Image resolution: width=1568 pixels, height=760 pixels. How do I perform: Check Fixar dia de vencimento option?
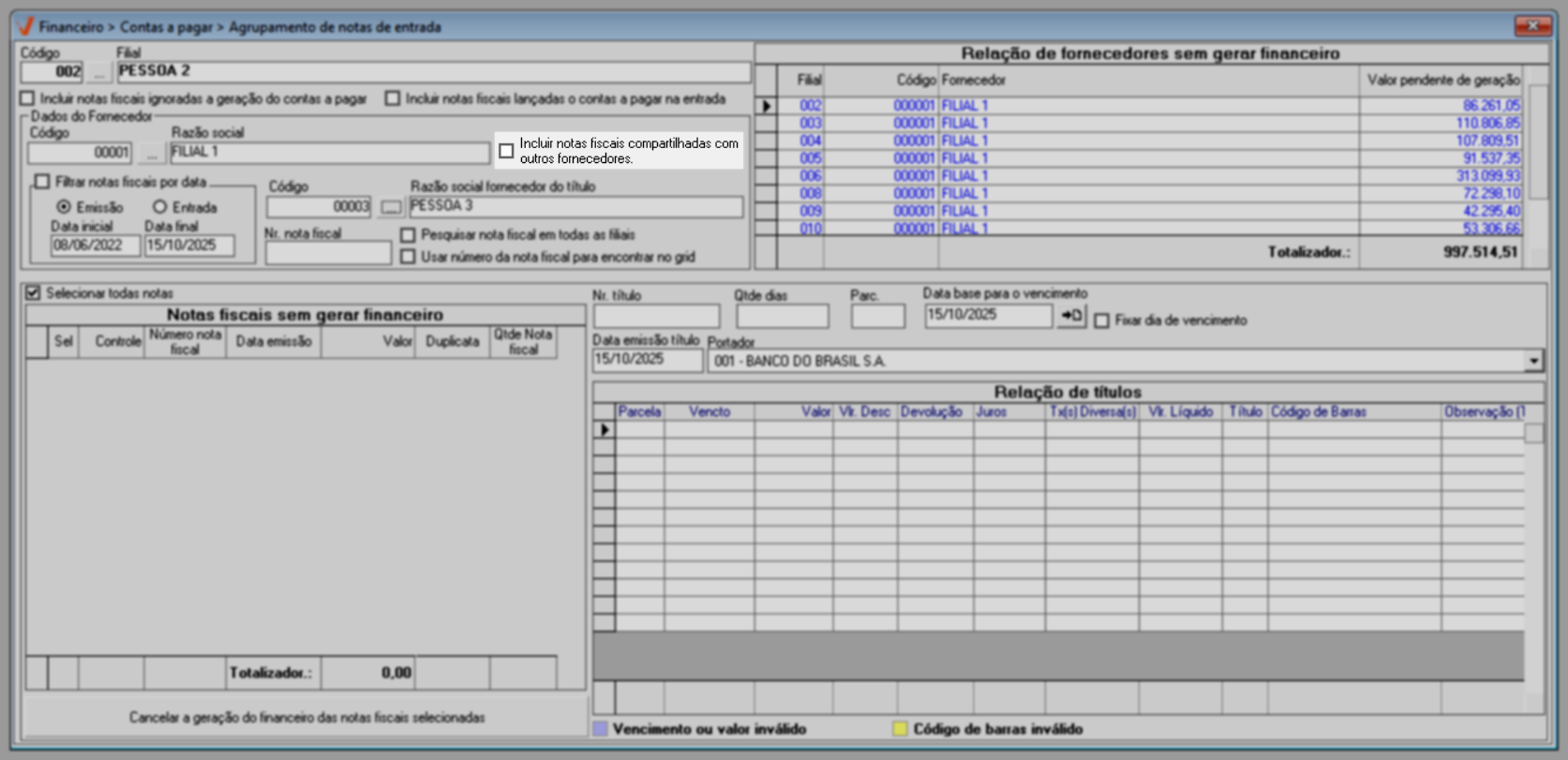coord(1102,320)
